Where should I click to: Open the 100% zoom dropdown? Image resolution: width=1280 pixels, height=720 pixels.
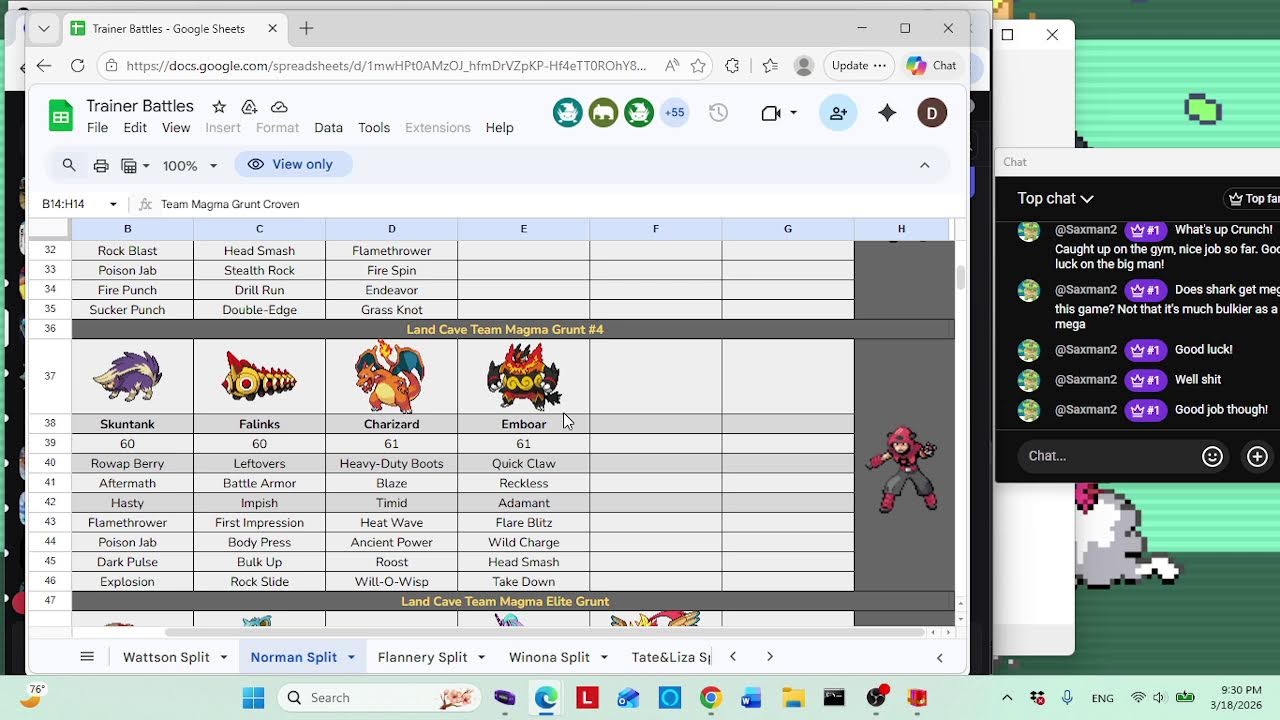(190, 165)
